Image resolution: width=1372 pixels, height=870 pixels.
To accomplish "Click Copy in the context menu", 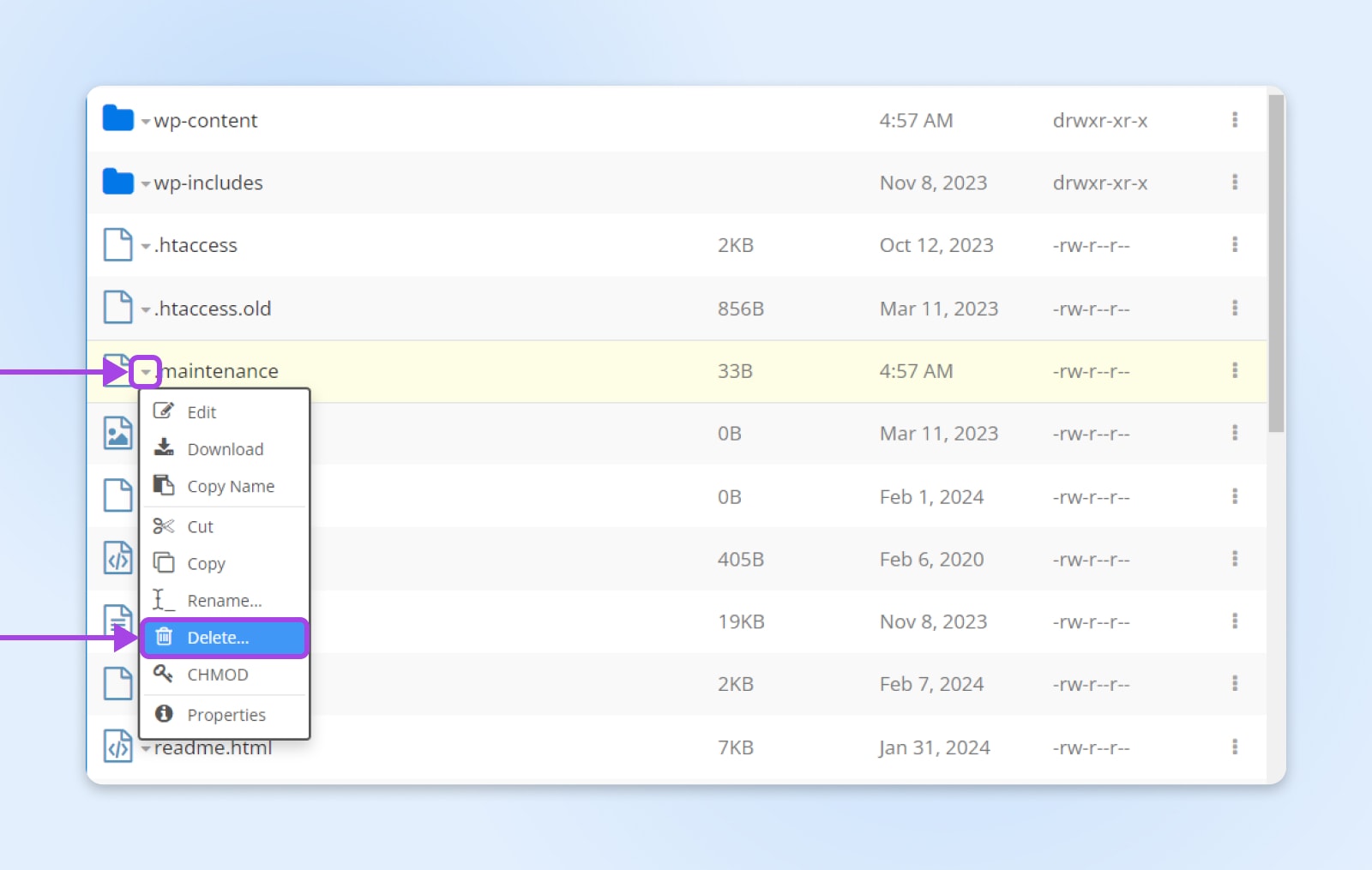I will point(206,563).
